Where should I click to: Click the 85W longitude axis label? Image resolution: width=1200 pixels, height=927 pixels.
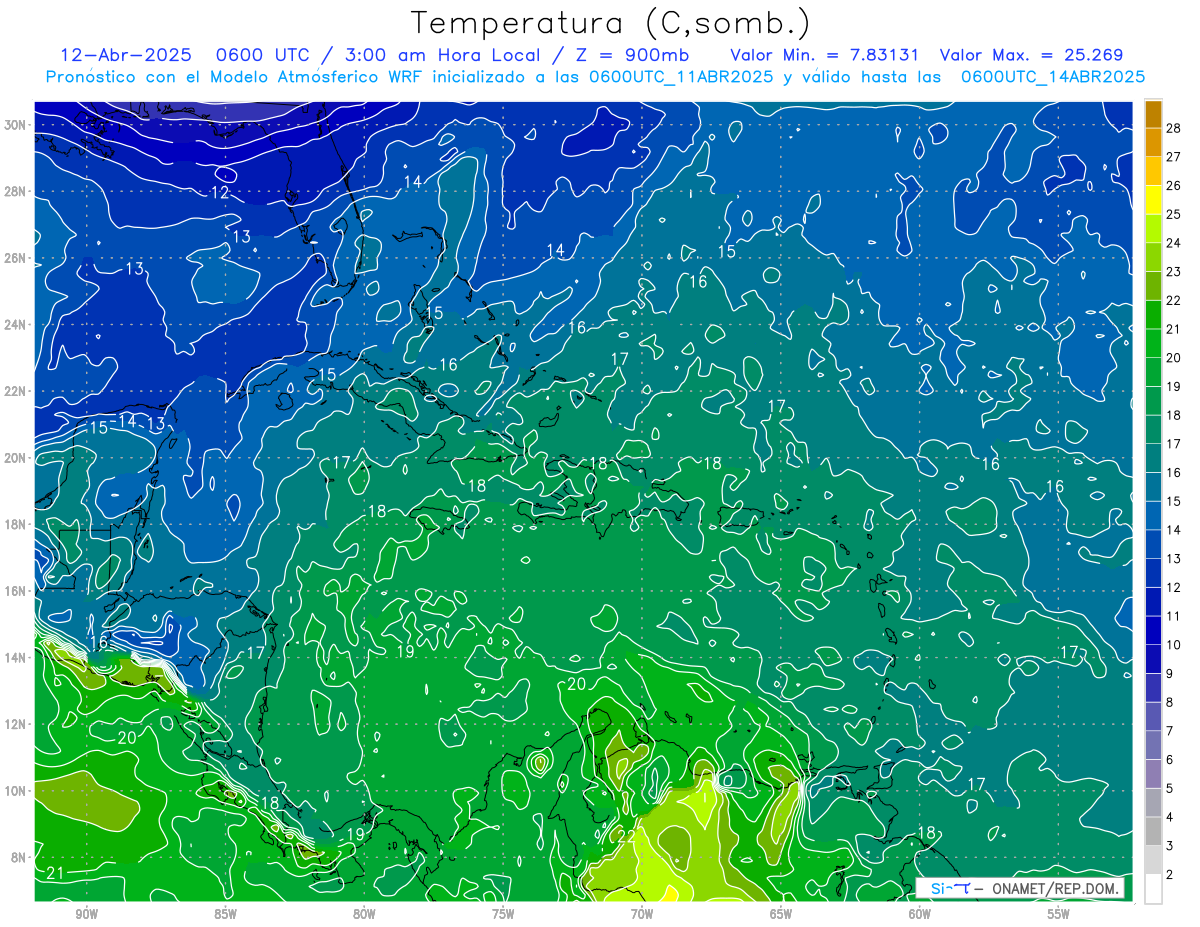tap(225, 914)
